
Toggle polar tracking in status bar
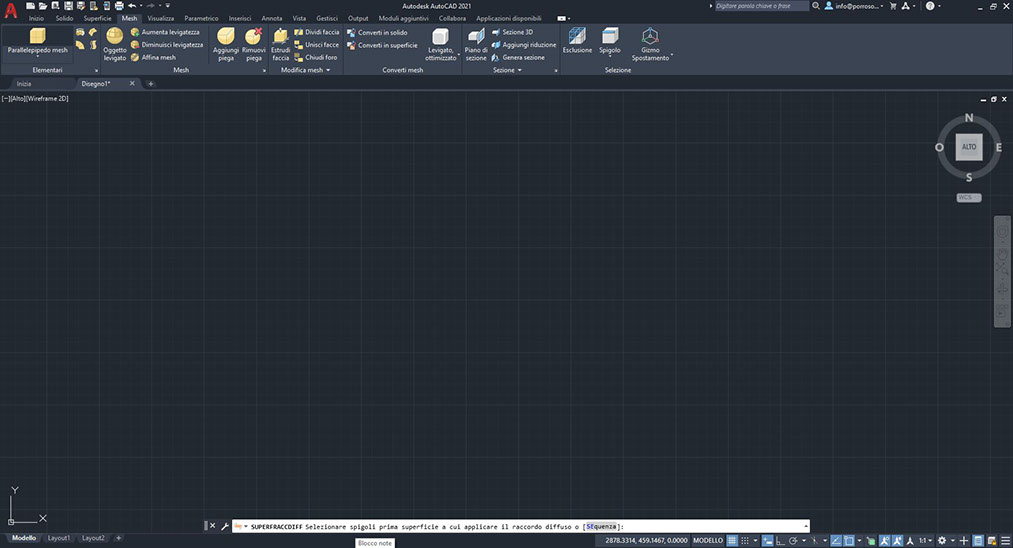793,540
